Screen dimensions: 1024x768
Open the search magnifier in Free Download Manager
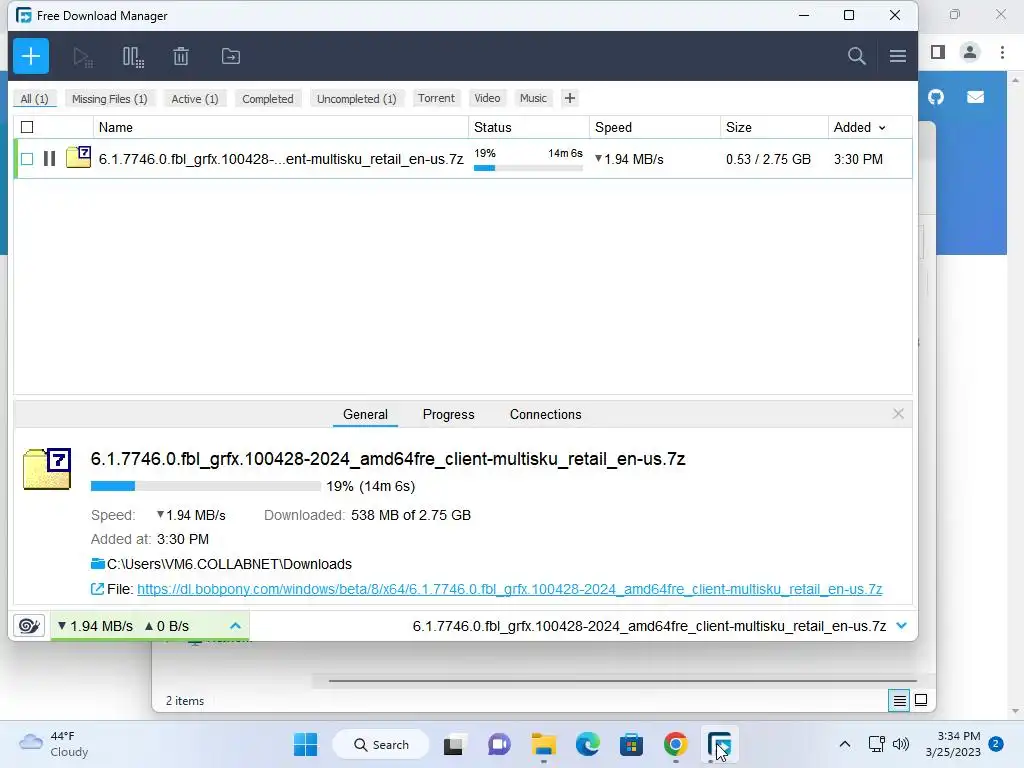[x=857, y=56]
